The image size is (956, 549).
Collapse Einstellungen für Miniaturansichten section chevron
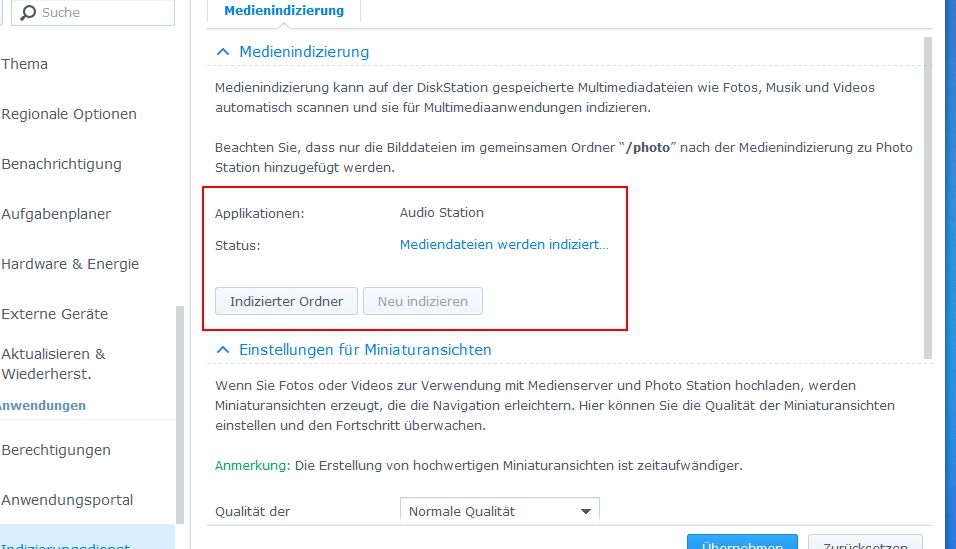[x=223, y=350]
